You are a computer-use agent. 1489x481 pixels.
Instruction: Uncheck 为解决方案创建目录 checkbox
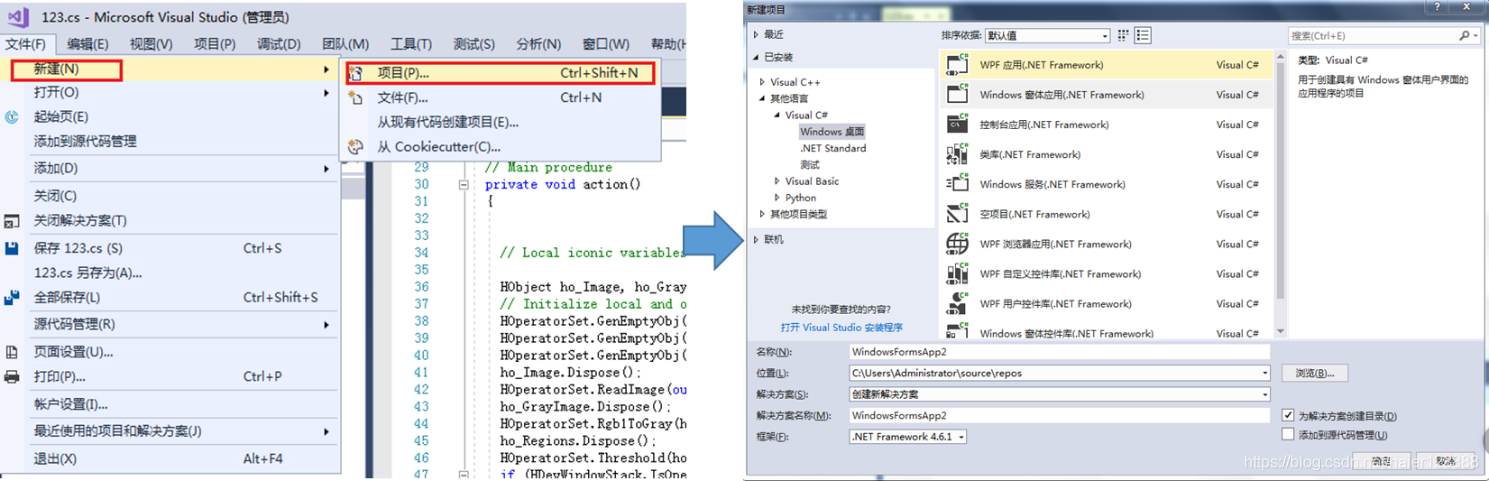pyautogui.click(x=1288, y=415)
